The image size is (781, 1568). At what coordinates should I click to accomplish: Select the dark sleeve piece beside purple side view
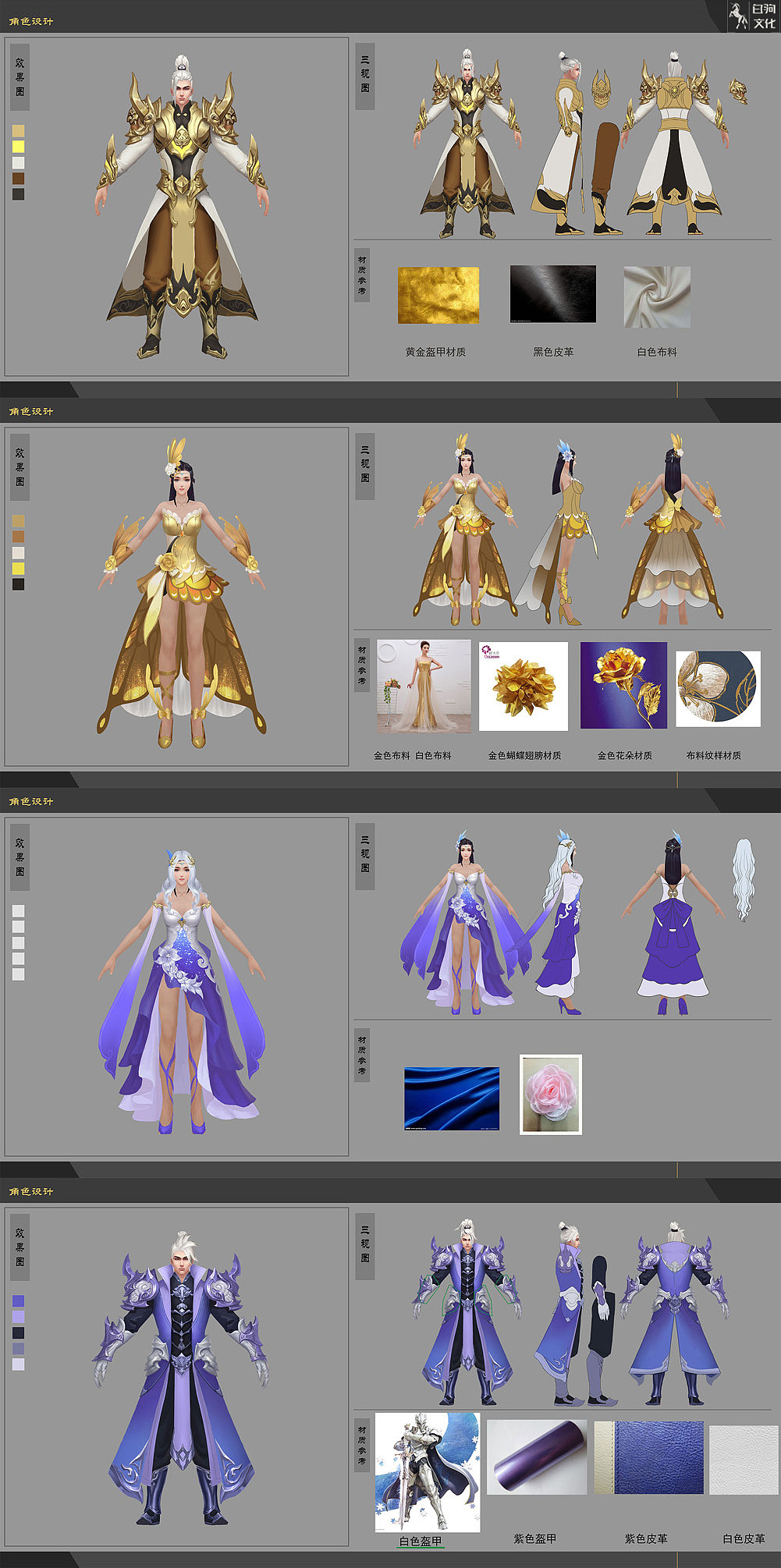click(x=602, y=1330)
